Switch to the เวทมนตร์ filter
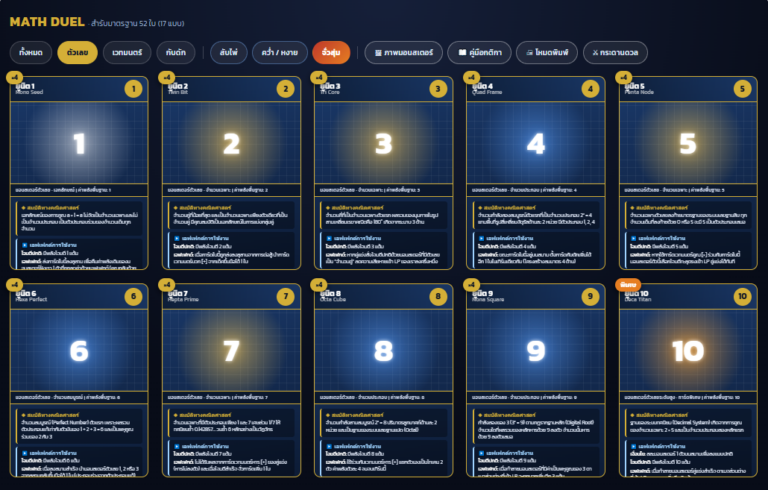Image resolution: width=768 pixels, height=490 pixels. [127, 52]
